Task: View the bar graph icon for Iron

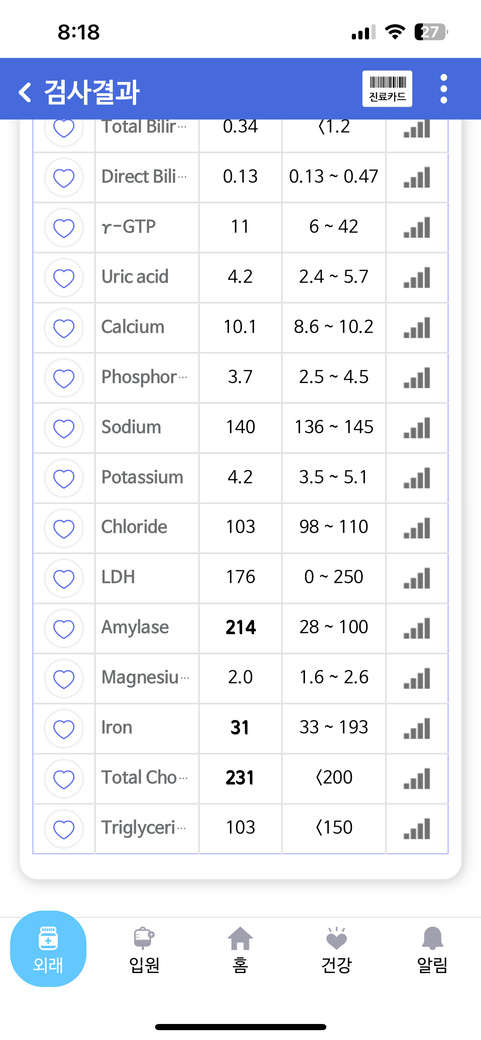Action: (417, 728)
